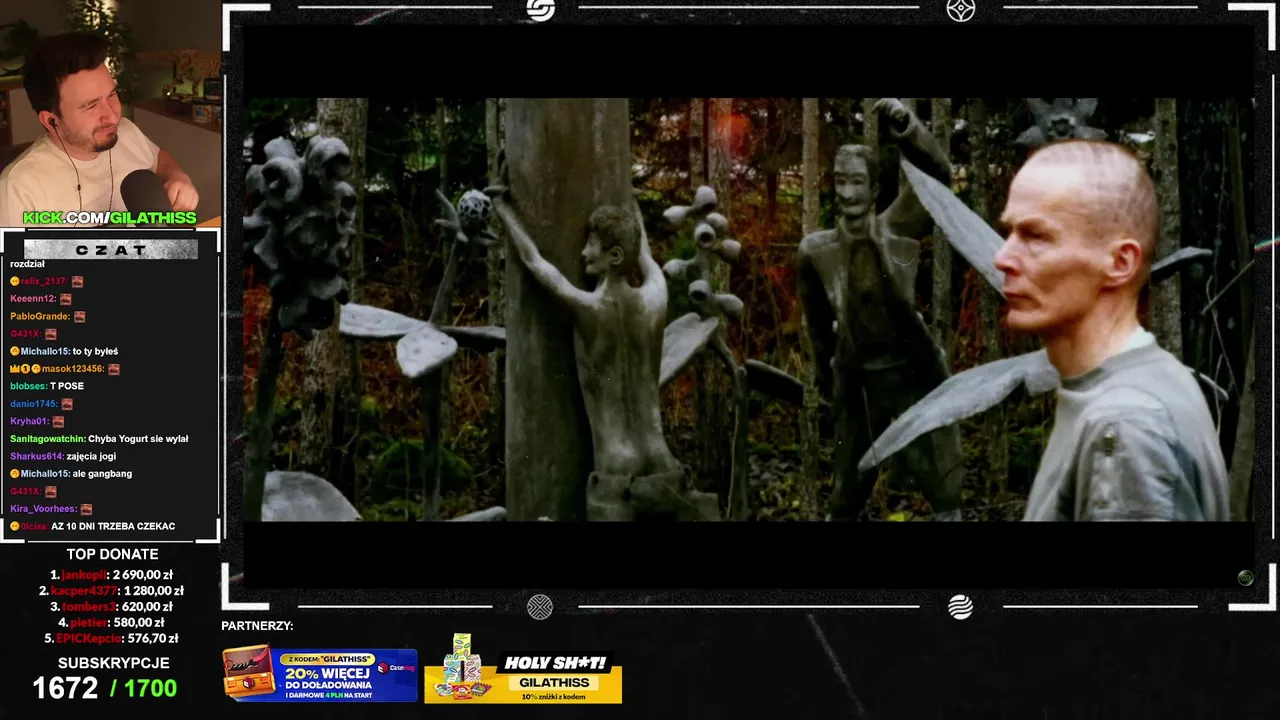The image size is (1280, 720).
Task: Click top donor jankopli 2 690,00 zł
Action: pyautogui.click(x=111, y=575)
